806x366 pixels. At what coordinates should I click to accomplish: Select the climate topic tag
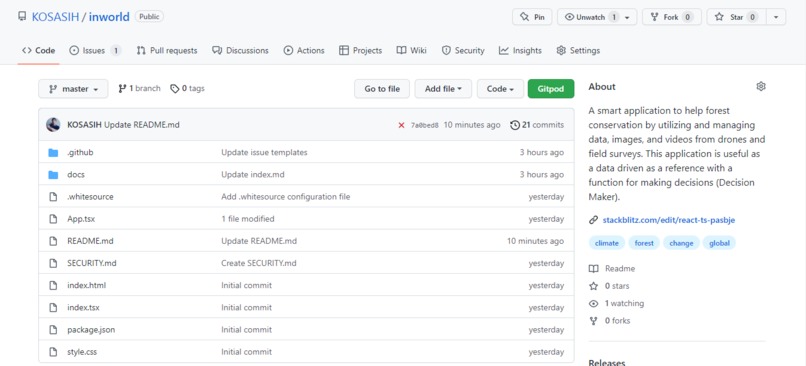pos(607,243)
